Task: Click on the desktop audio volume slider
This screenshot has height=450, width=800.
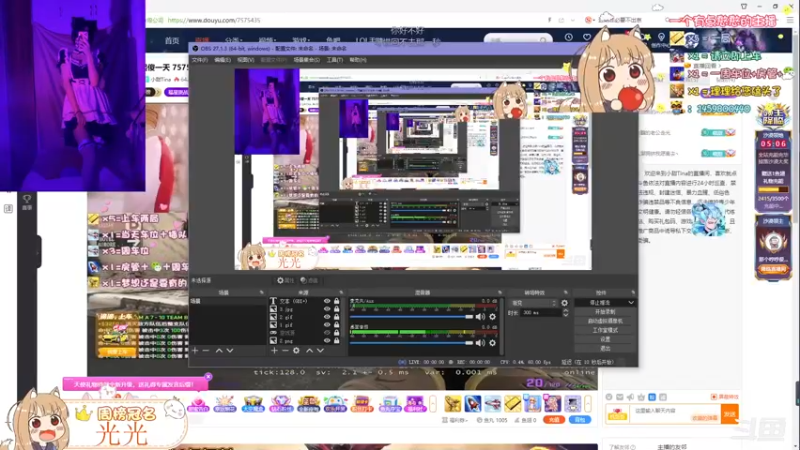Action: pyautogui.click(x=411, y=343)
